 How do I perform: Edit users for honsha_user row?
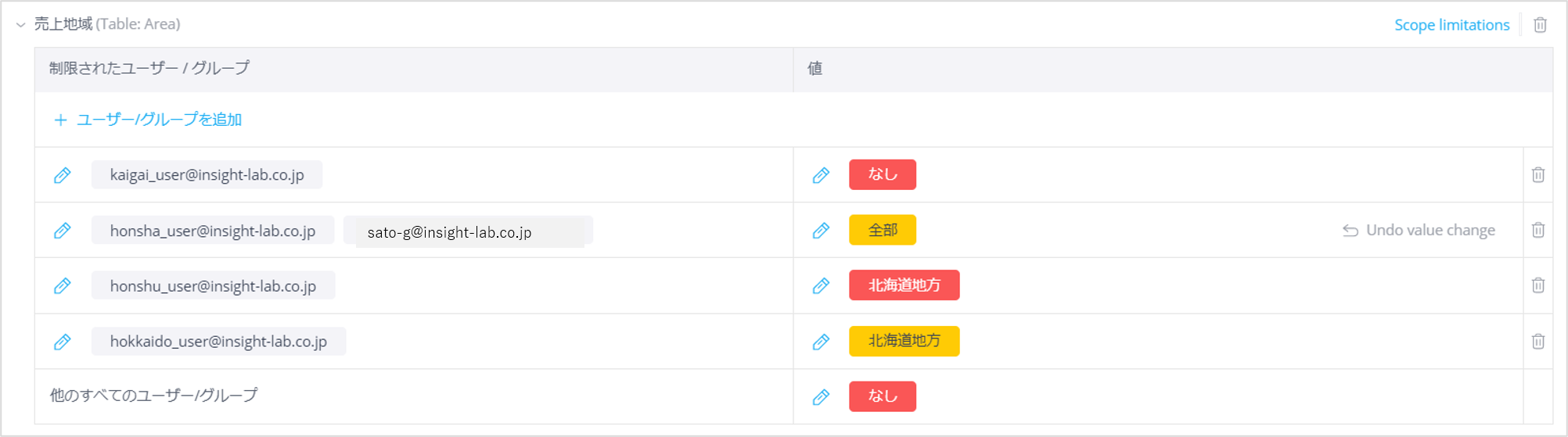(63, 231)
